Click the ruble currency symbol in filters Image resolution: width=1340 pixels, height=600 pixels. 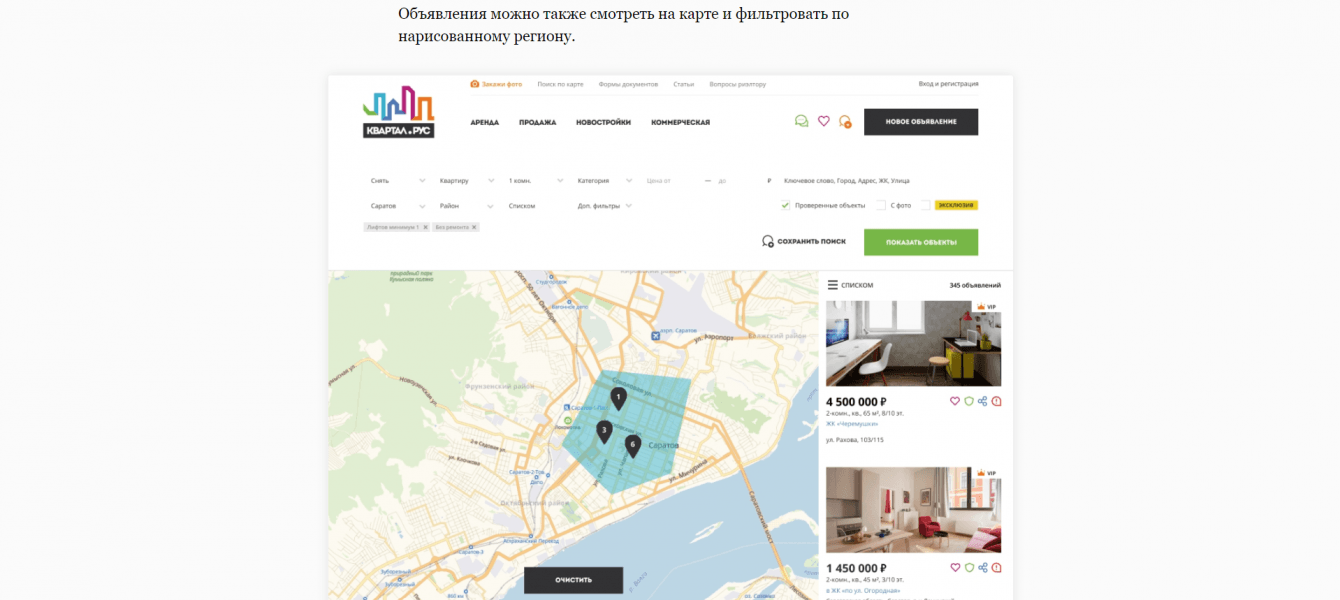tap(769, 181)
